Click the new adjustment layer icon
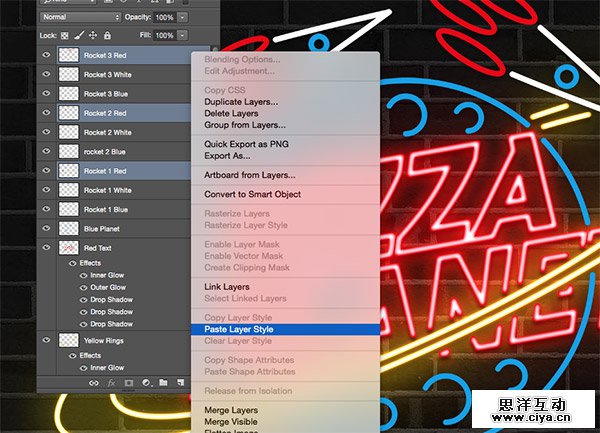Screen dimensions: 600x433 (x=145, y=381)
